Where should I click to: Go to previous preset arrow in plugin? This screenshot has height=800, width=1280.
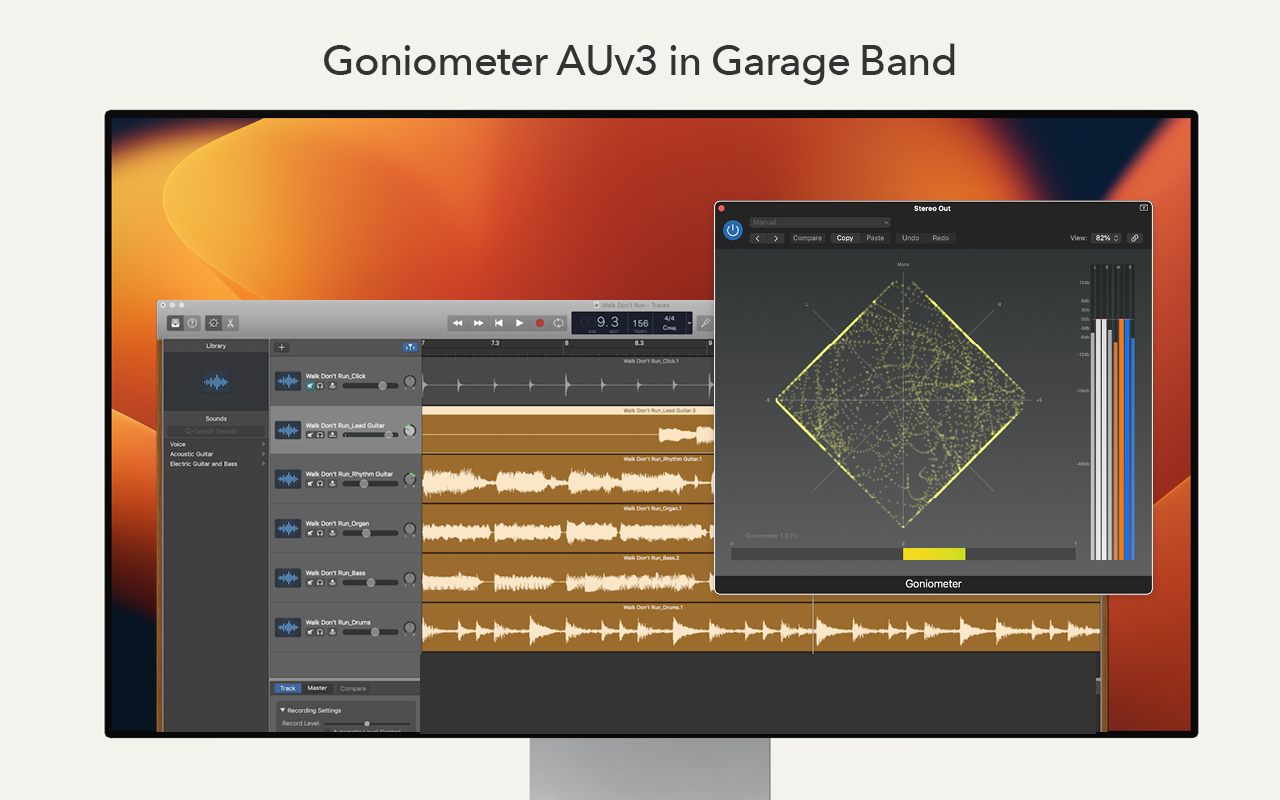(758, 238)
